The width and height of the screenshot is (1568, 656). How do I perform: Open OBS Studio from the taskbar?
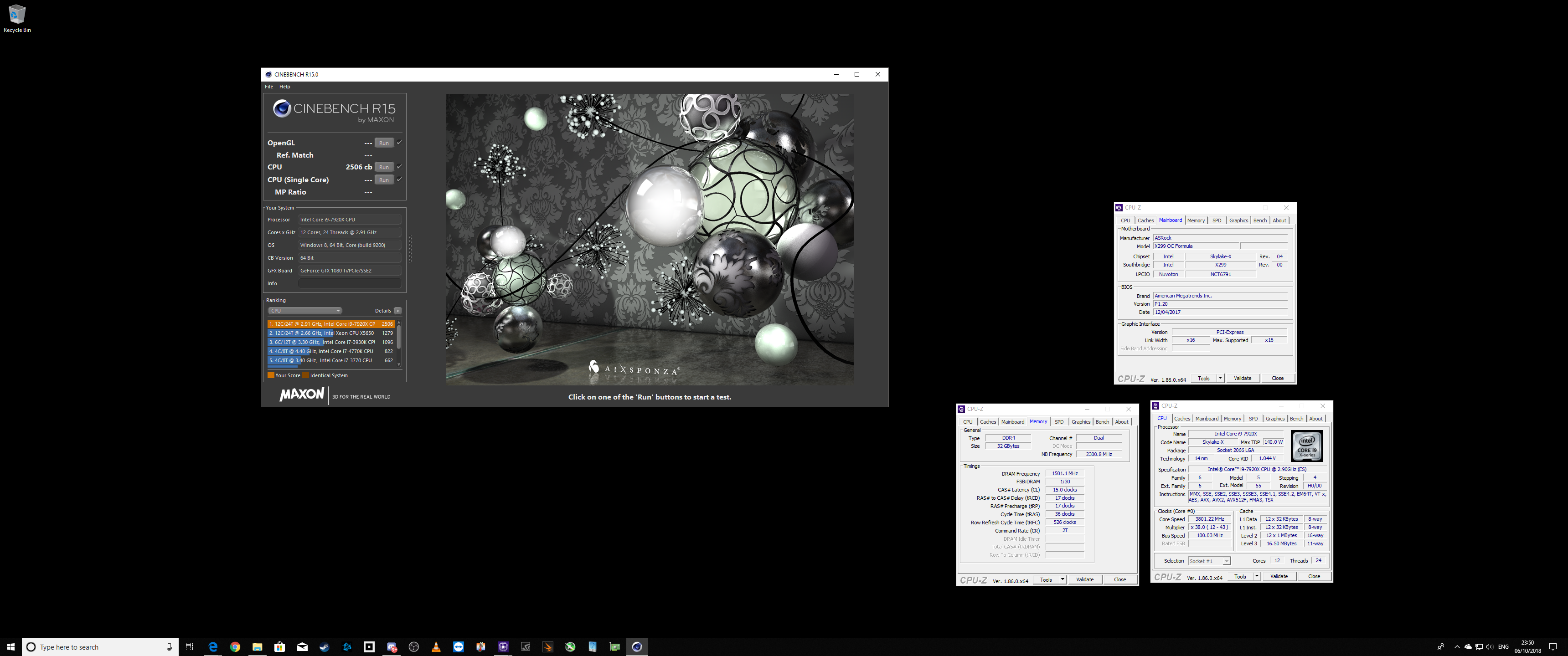[414, 647]
